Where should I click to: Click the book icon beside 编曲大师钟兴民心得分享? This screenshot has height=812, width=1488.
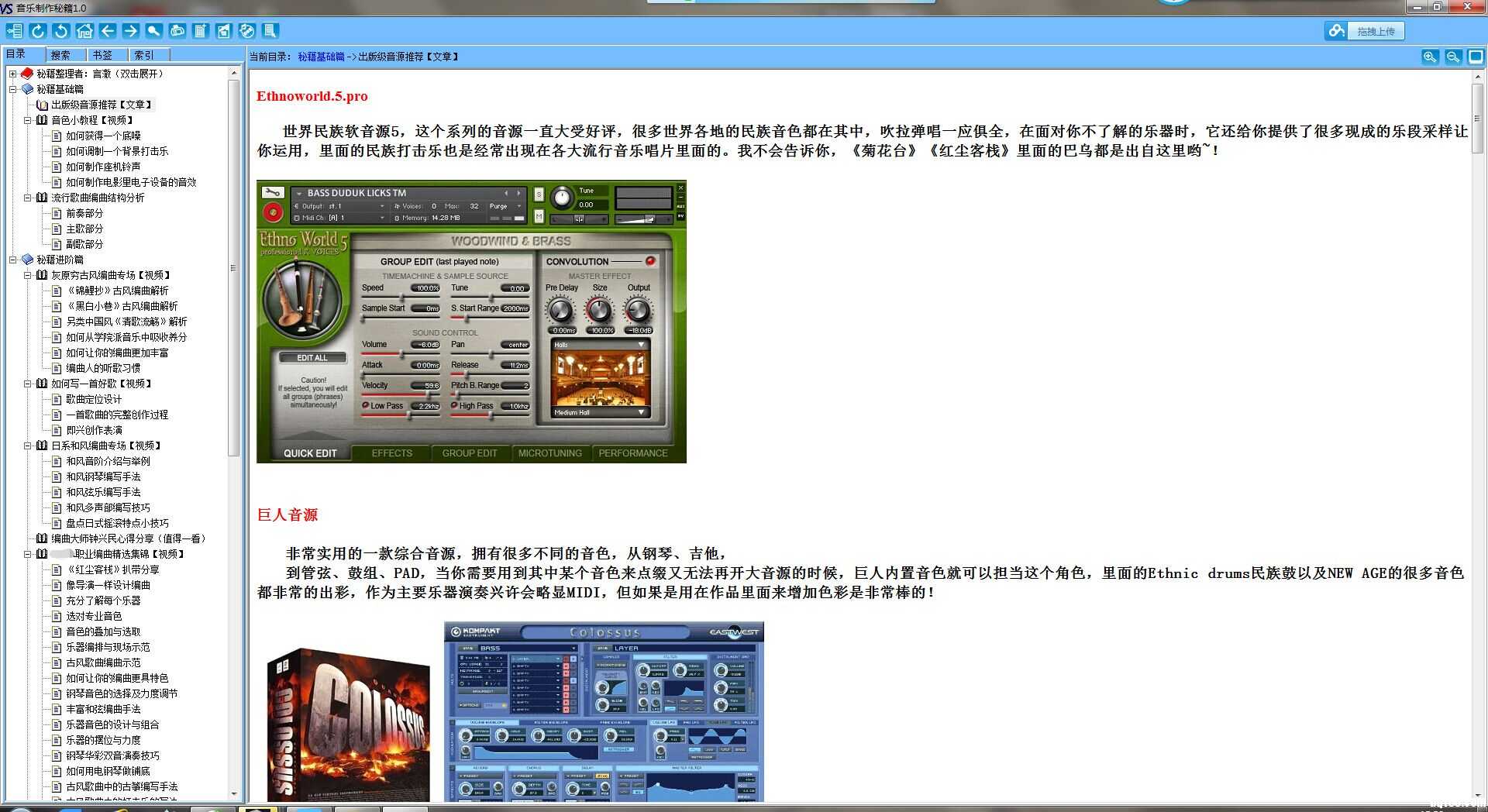coord(42,538)
